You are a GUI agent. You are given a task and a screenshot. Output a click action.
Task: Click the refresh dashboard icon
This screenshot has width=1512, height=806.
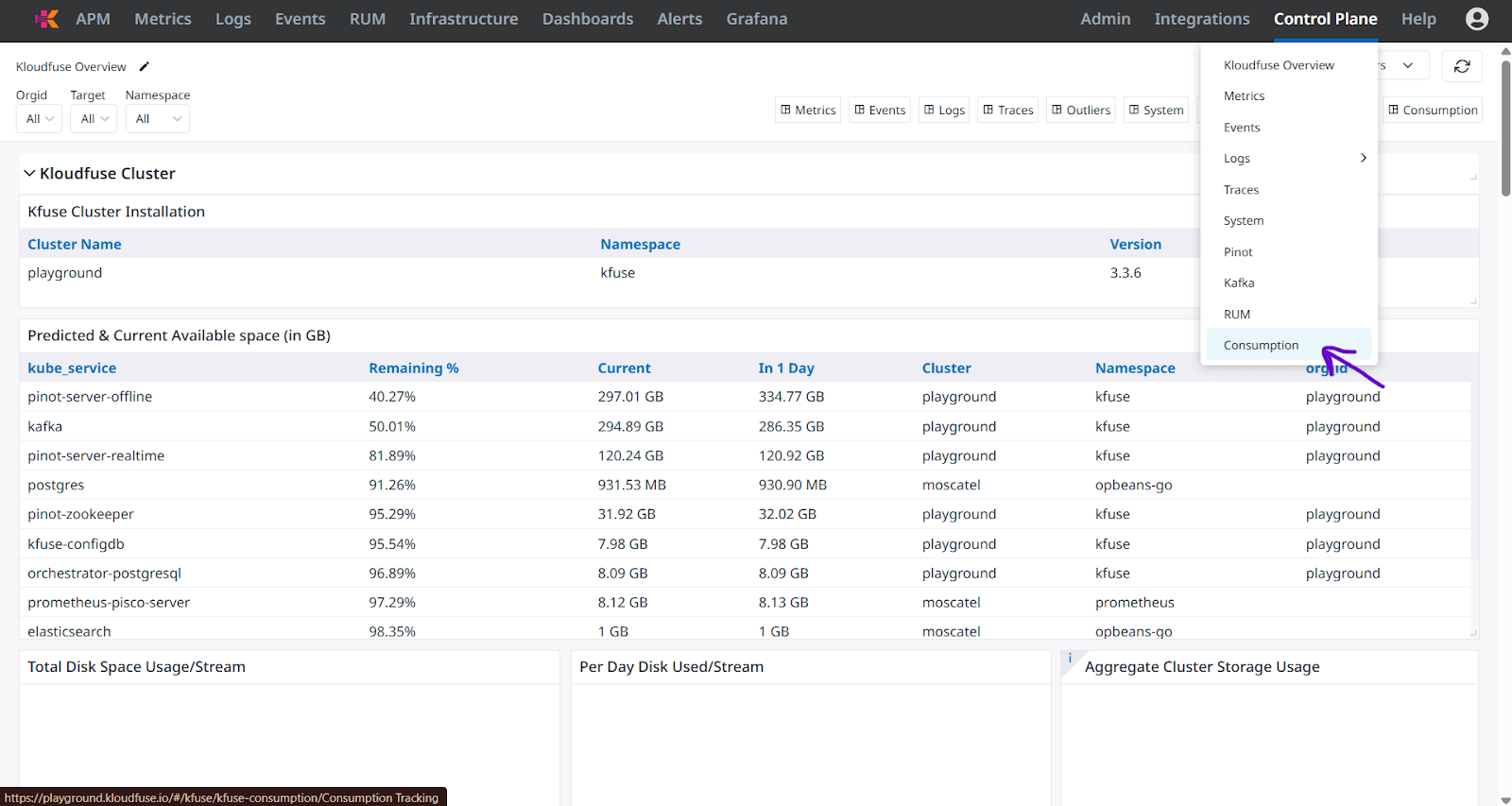[1462, 66]
